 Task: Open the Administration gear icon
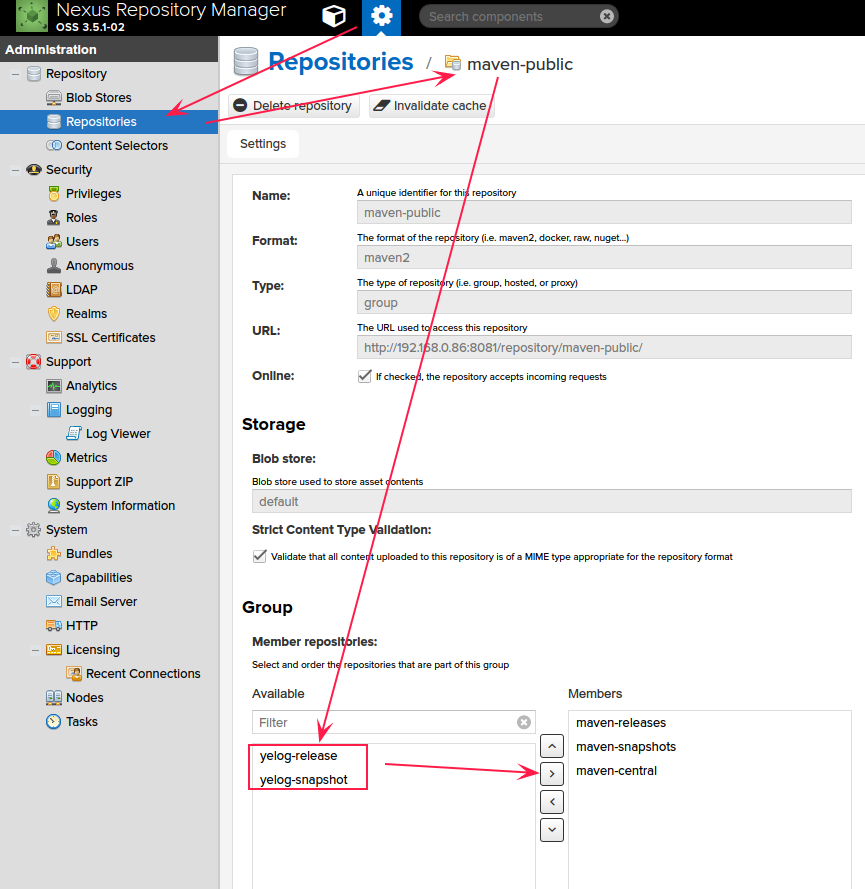(x=381, y=16)
